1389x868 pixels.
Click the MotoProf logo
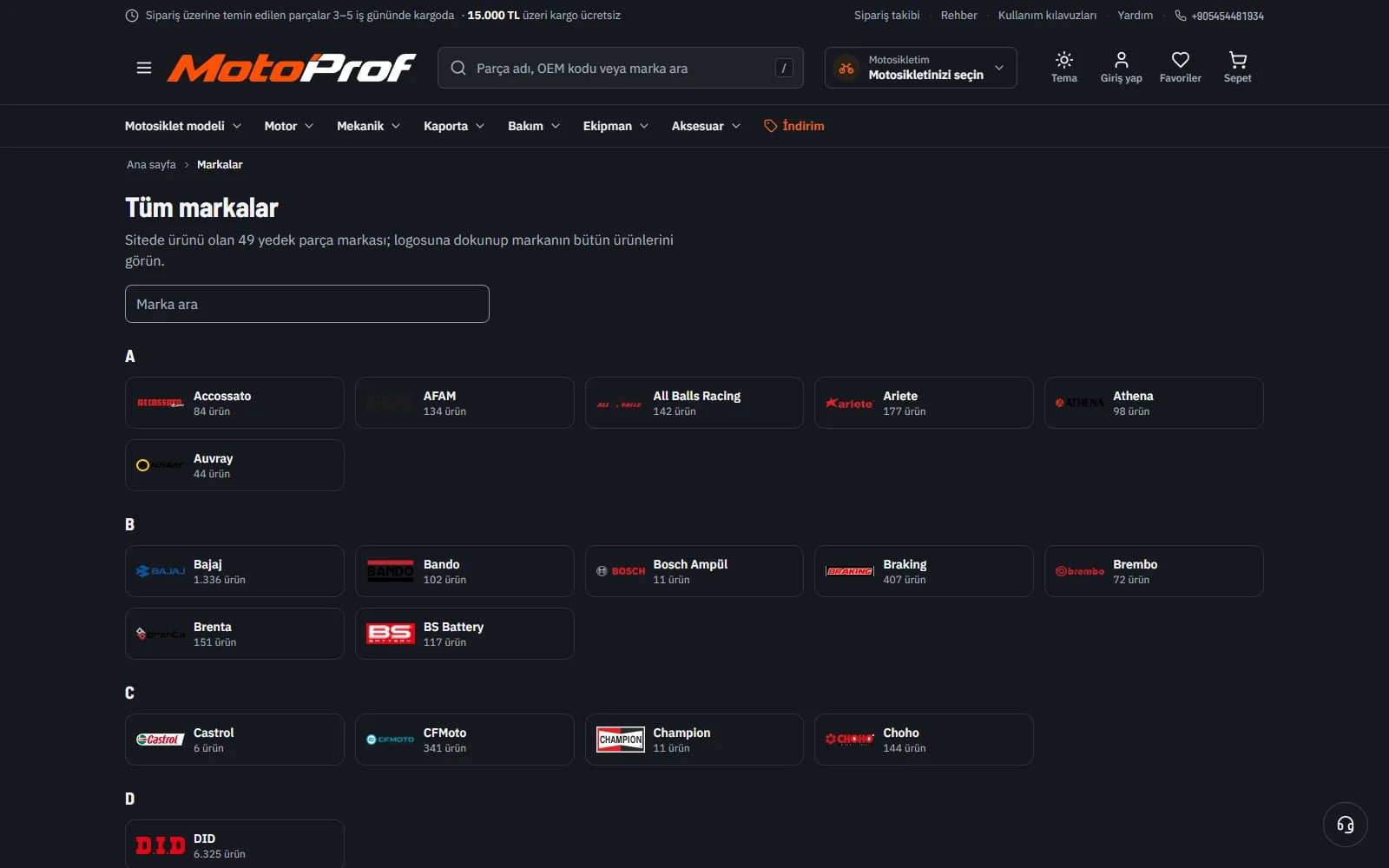click(292, 68)
